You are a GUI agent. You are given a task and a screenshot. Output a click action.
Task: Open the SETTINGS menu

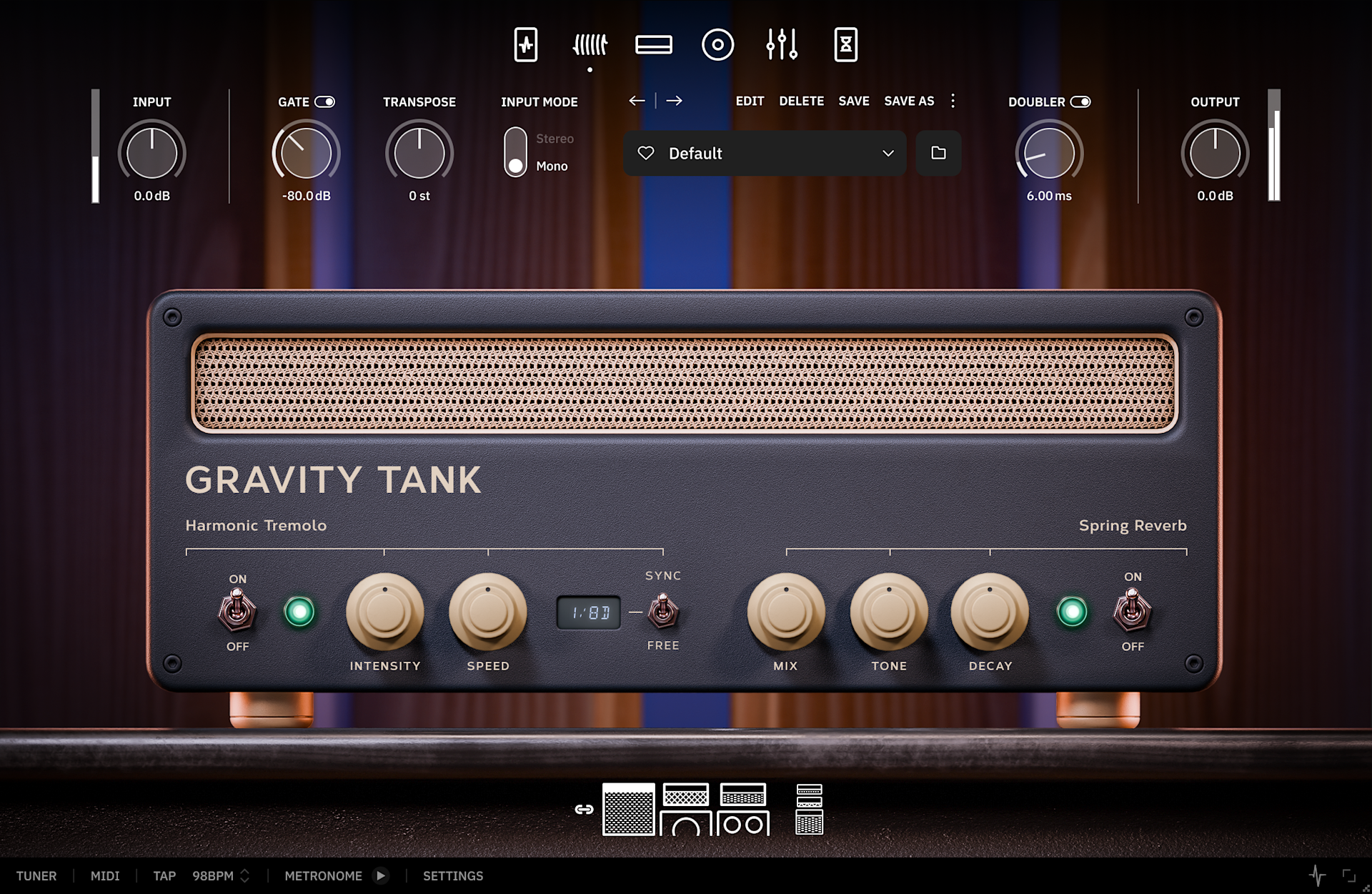453,876
